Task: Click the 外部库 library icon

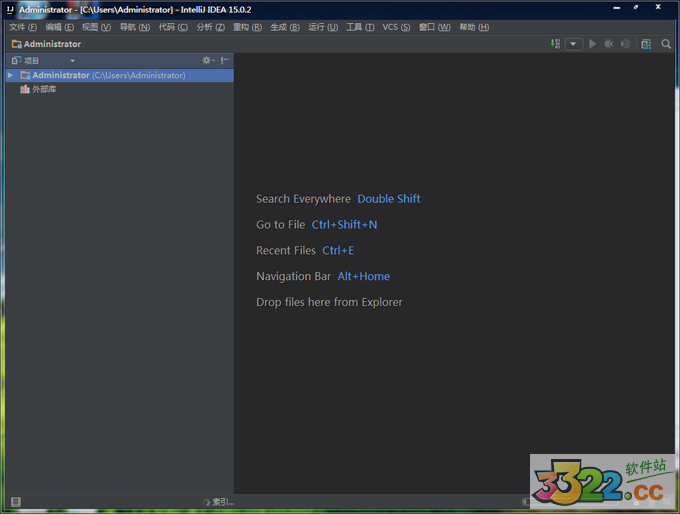Action: [25, 89]
